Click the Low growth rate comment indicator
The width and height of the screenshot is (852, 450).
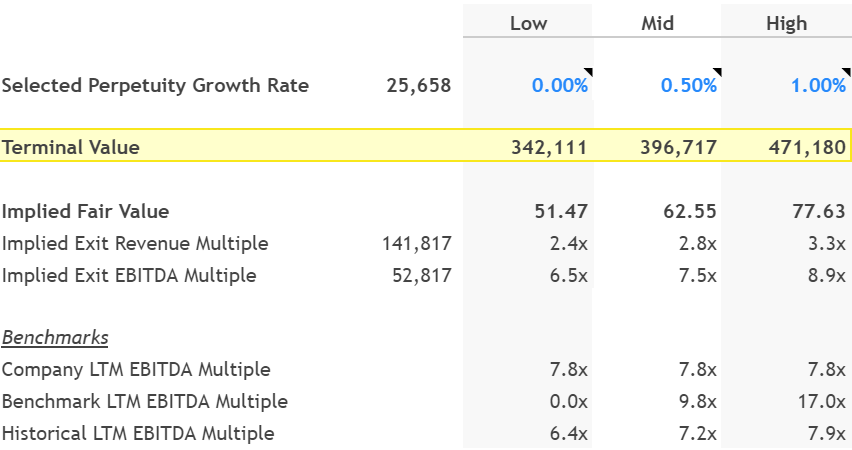pyautogui.click(x=588, y=72)
